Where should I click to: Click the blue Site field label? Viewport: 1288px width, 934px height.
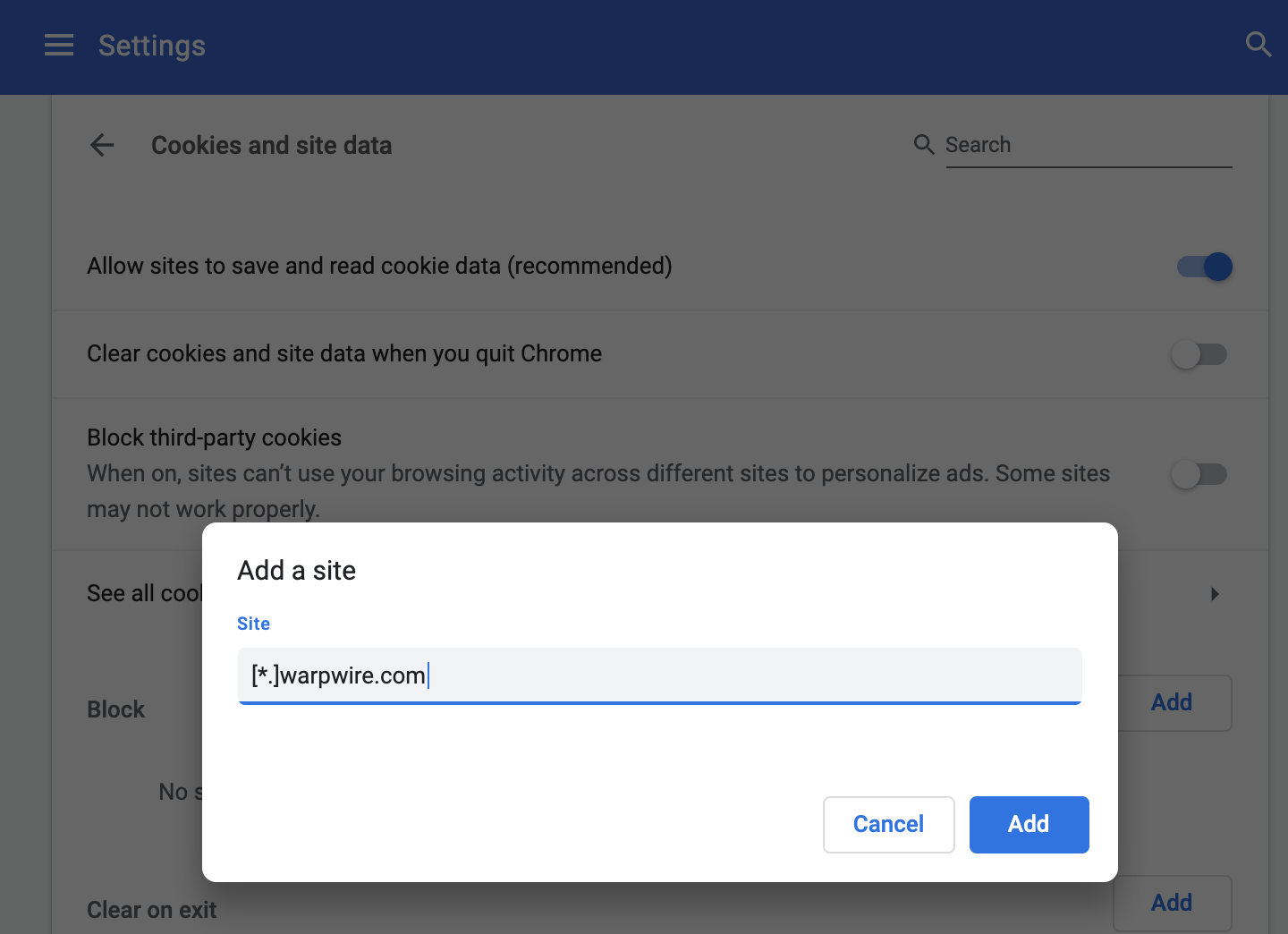253,624
